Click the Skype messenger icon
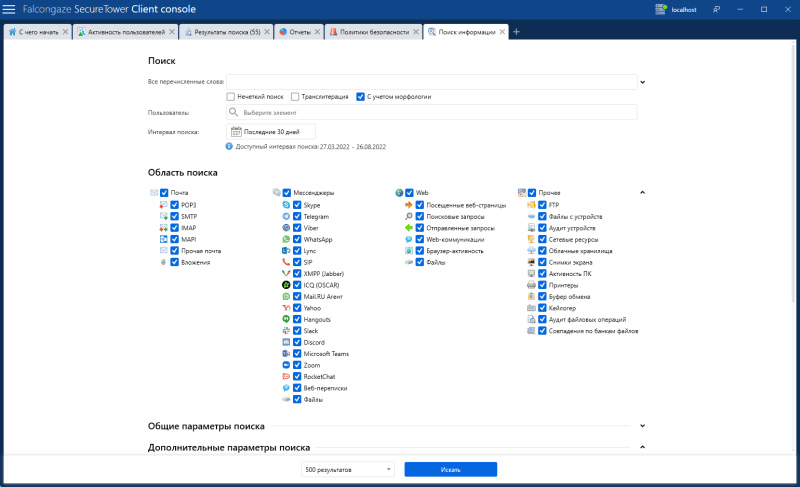 285,204
